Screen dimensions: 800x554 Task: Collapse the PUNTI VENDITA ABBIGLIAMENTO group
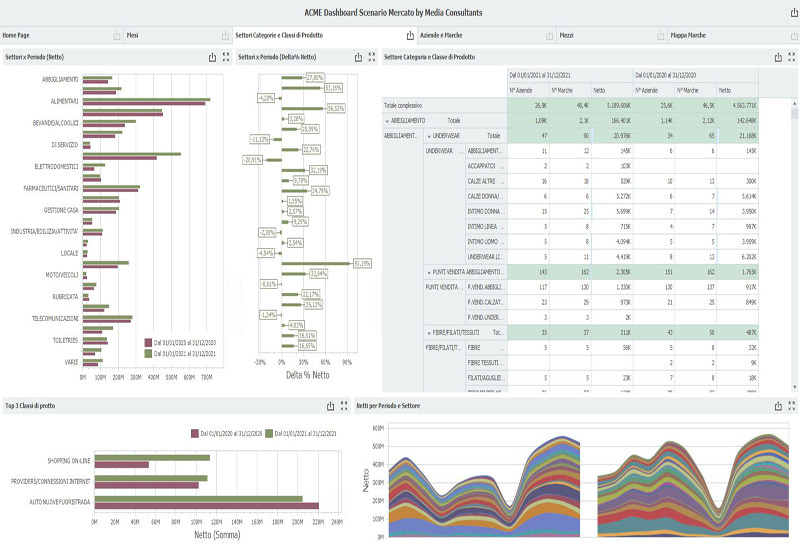point(429,272)
